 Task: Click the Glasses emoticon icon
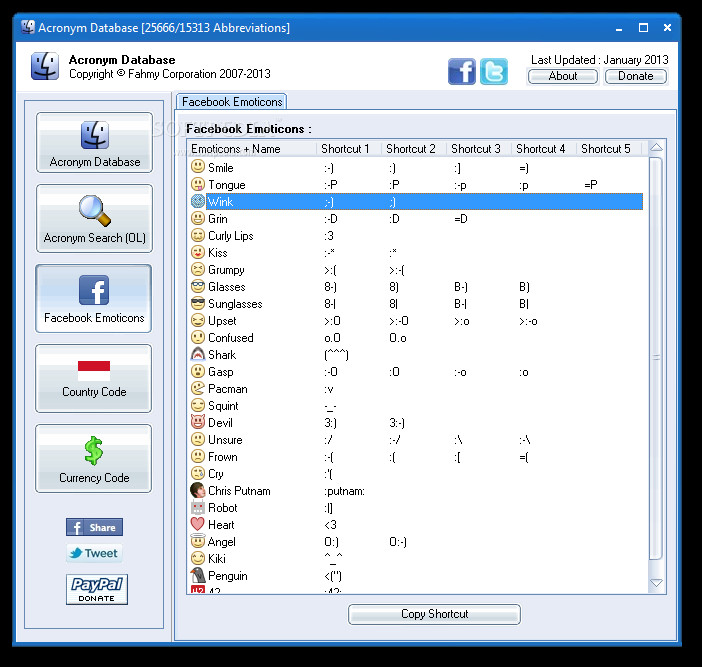pos(198,286)
